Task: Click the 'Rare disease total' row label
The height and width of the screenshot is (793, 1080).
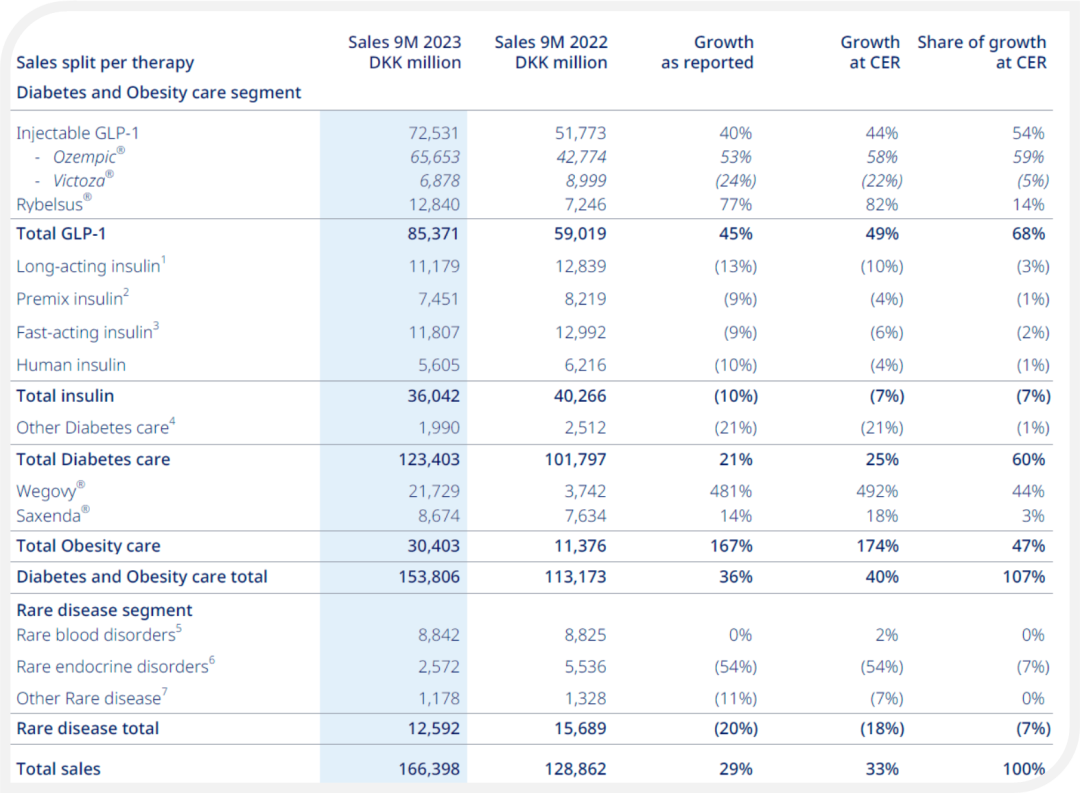Action: 87,728
